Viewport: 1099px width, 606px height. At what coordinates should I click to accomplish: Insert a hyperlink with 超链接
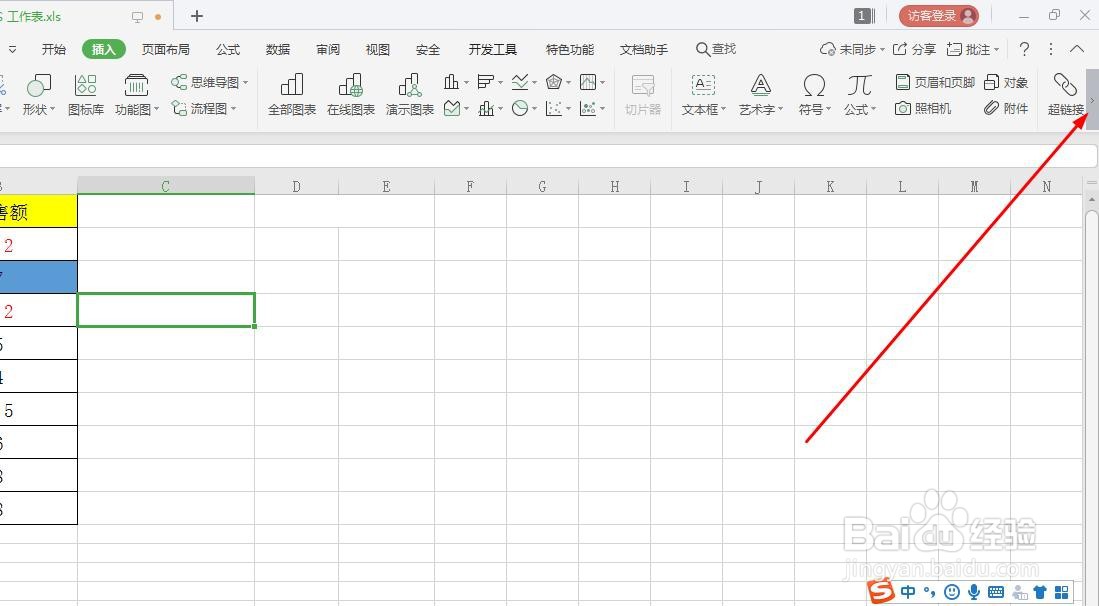1063,92
